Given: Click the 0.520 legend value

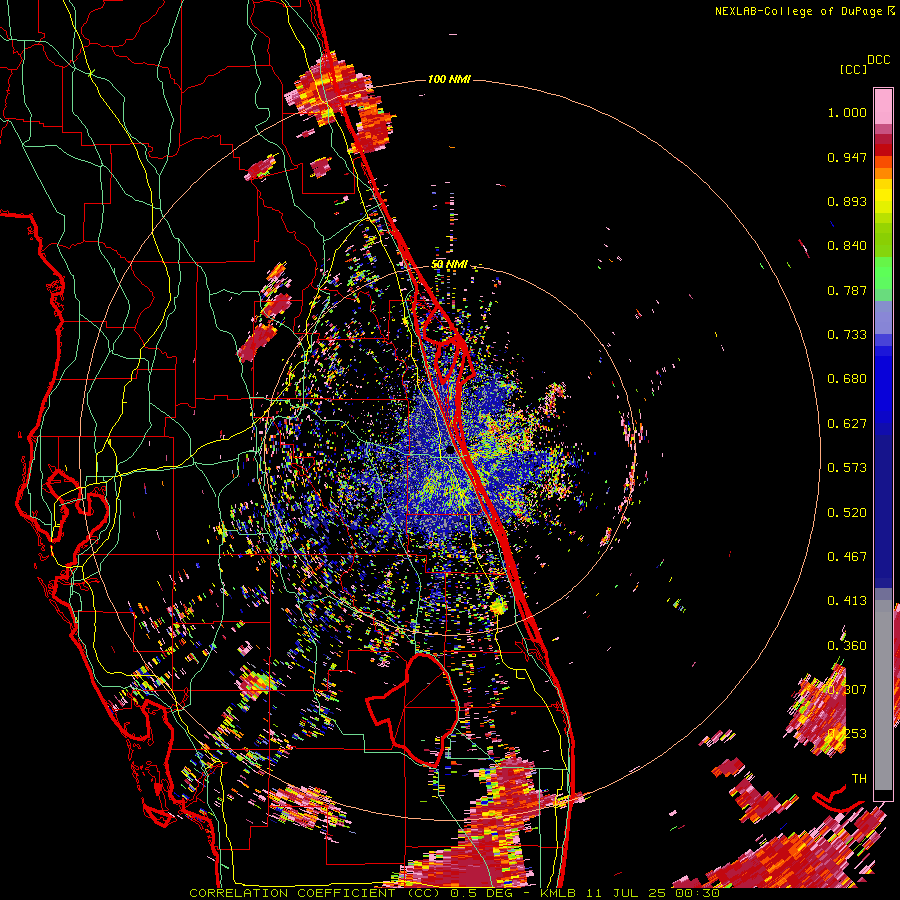Looking at the screenshot, I should point(847,513).
